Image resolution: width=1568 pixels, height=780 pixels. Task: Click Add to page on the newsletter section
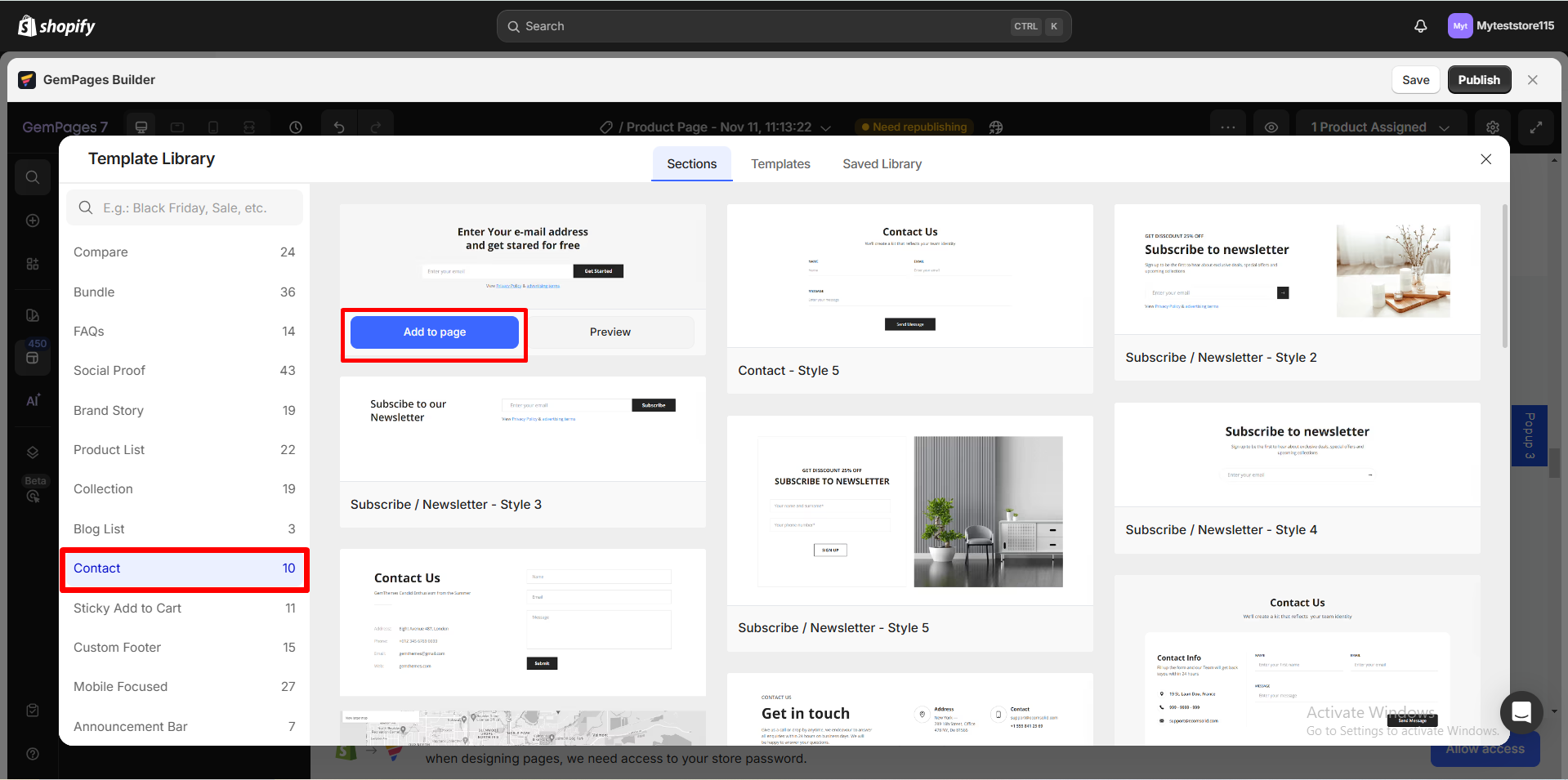click(x=434, y=332)
